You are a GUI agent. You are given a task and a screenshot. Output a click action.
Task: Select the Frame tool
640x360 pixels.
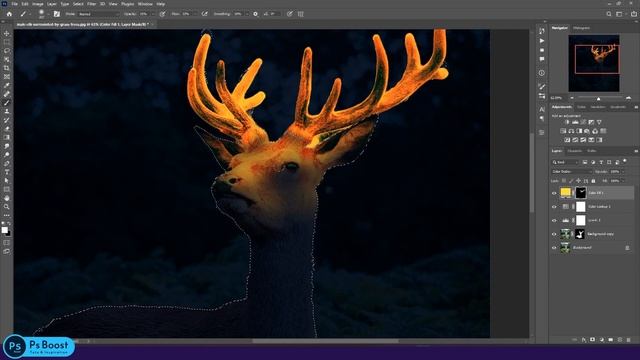pyautogui.click(x=7, y=76)
